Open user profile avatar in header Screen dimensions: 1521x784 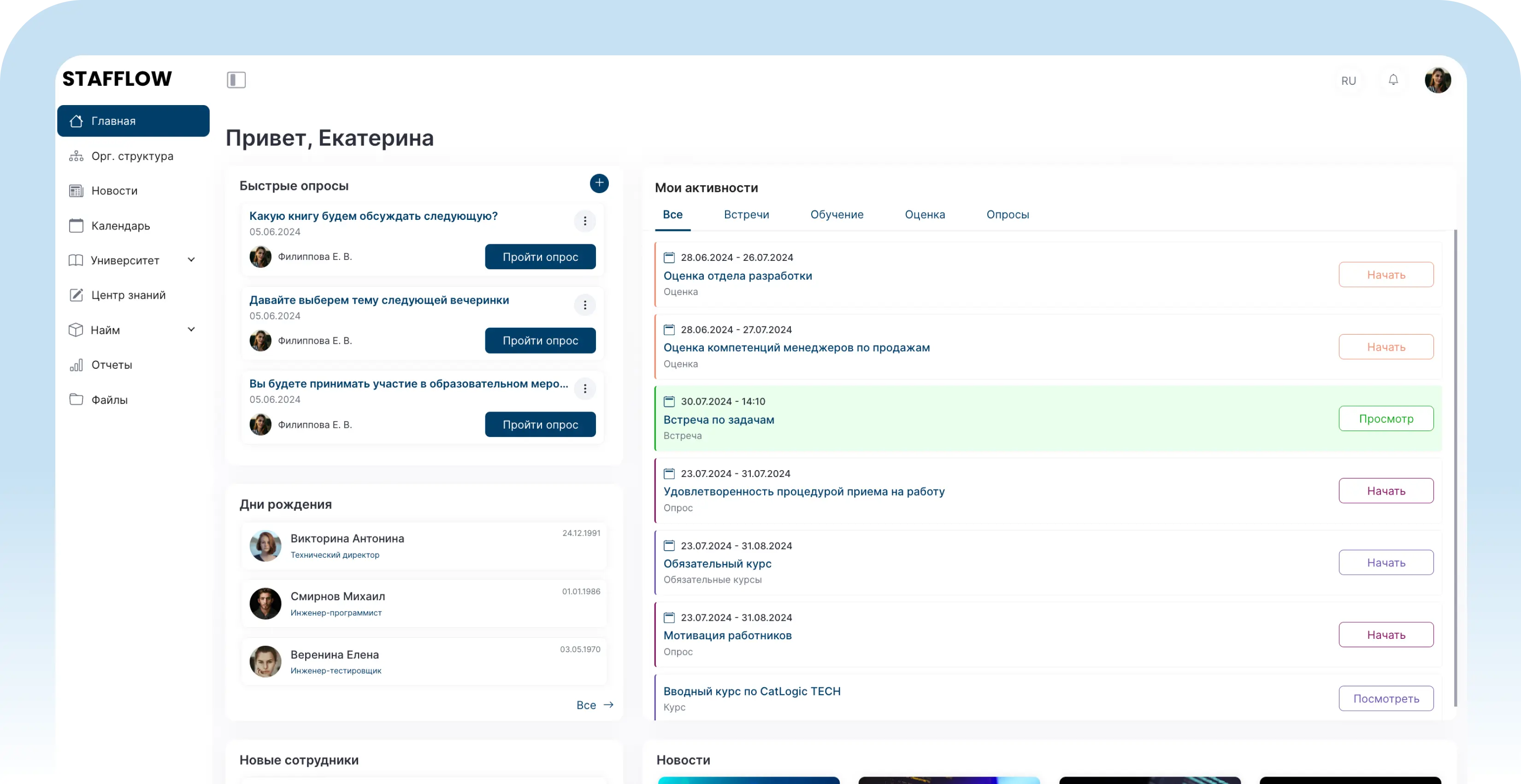pos(1438,80)
